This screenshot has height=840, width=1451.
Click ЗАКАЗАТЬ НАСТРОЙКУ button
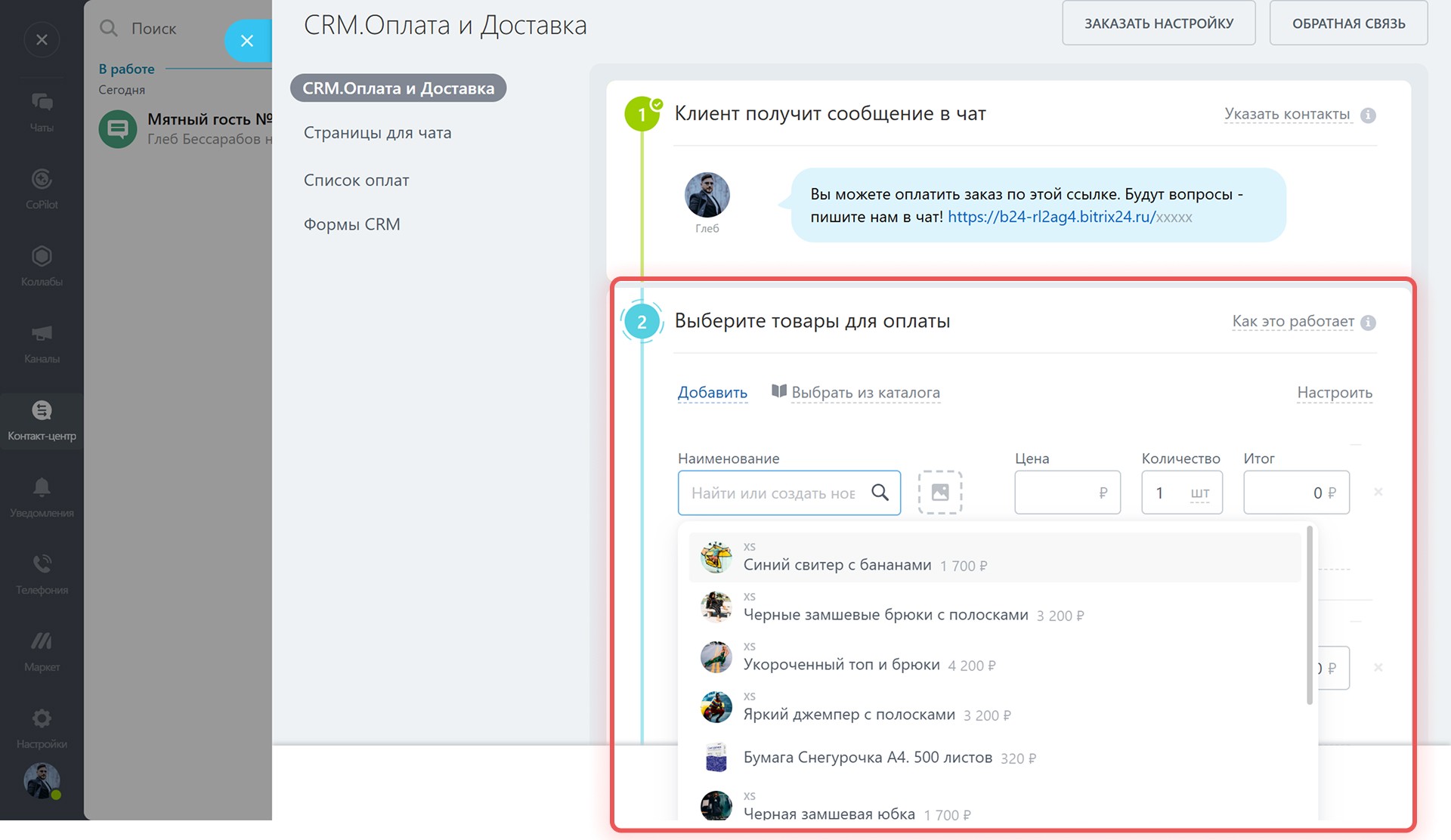pos(1158,23)
